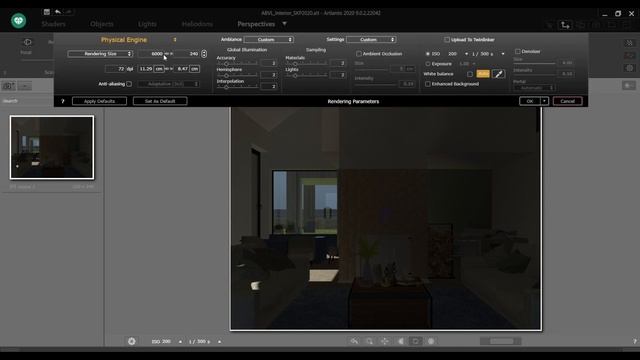
Task: Click the width-height lock stepper
Action: (204, 54)
